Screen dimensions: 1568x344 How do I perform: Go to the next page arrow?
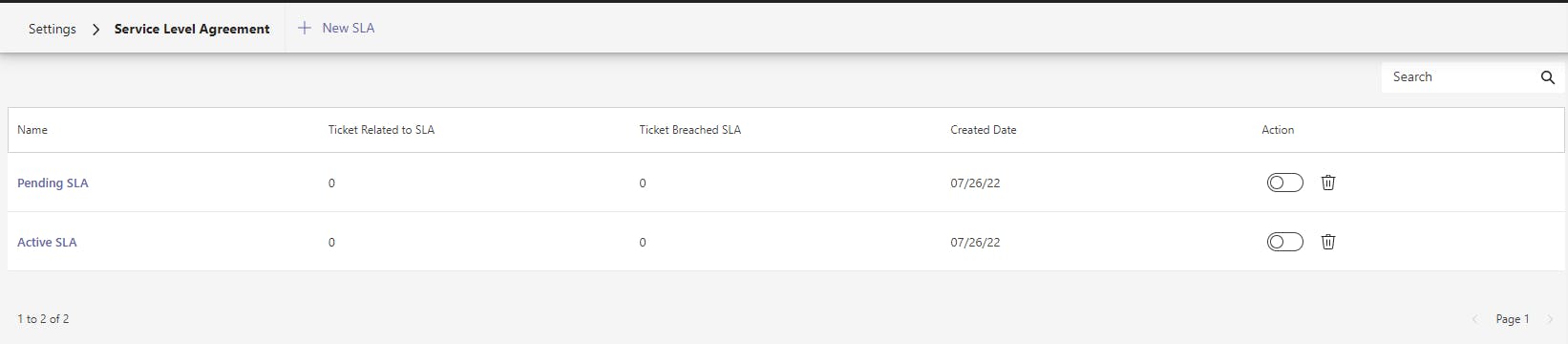point(1550,319)
